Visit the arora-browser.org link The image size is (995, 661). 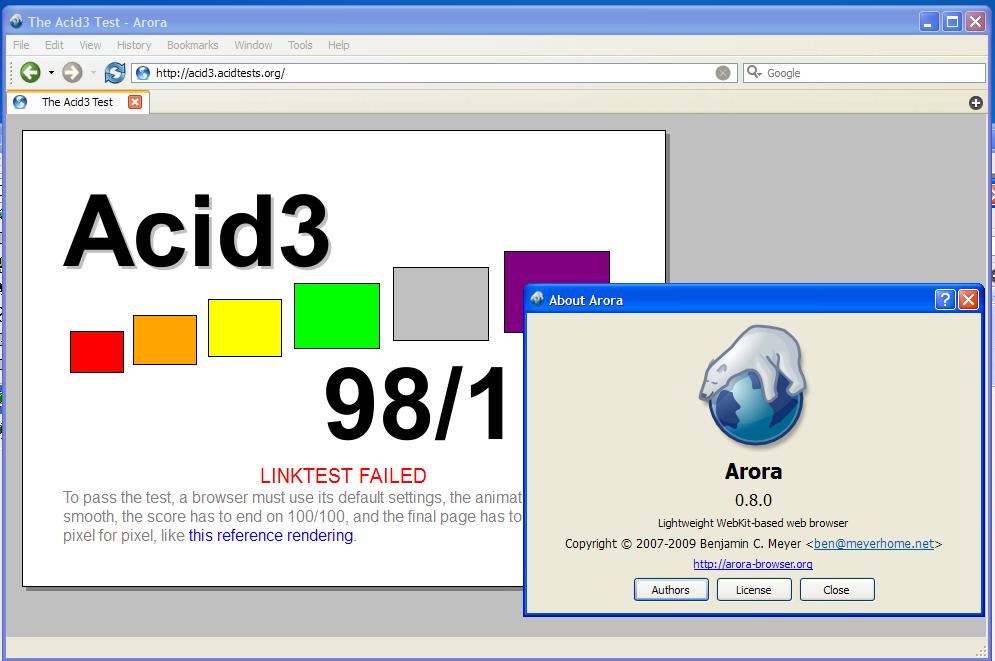click(753, 564)
